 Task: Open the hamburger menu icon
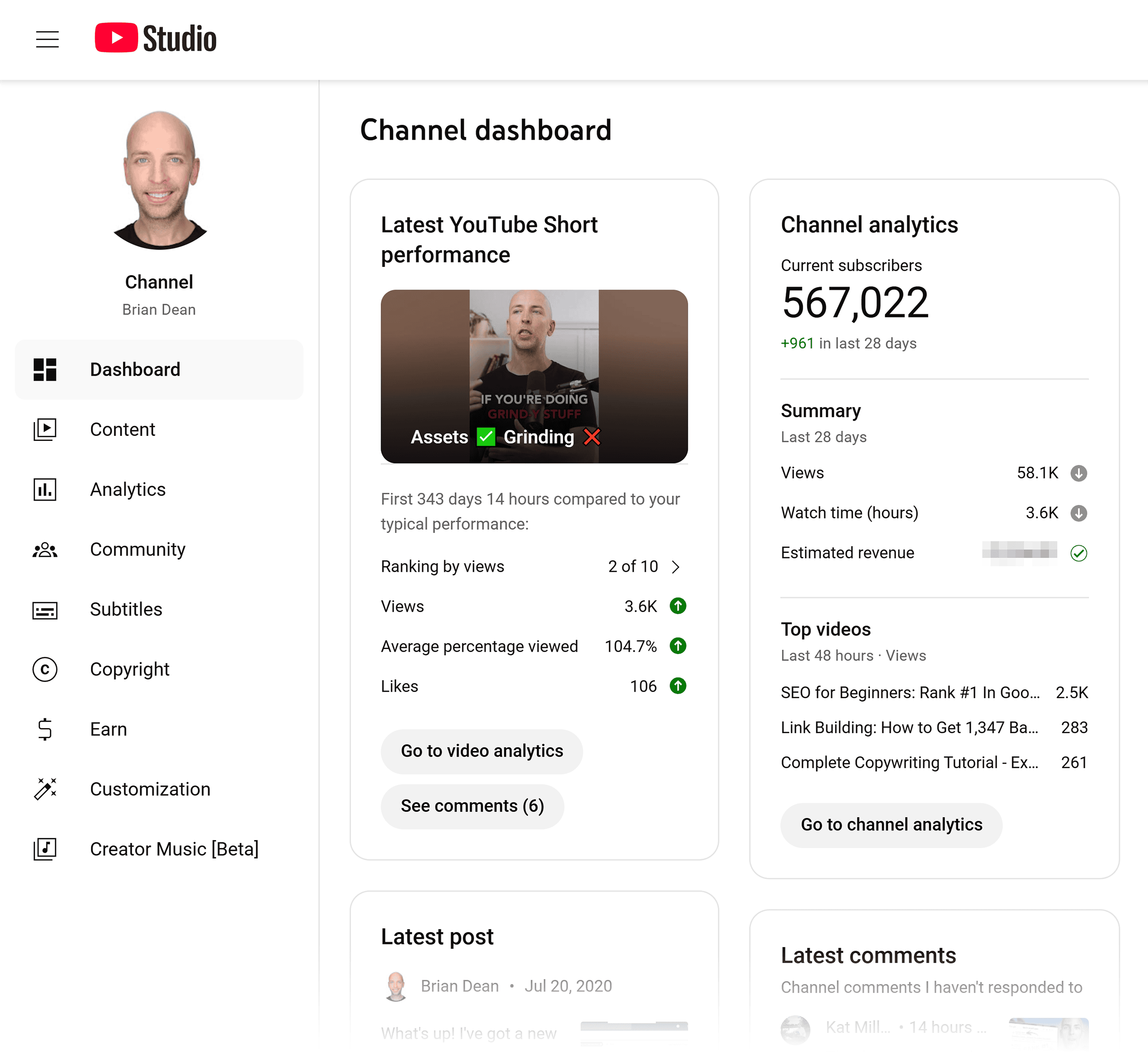click(47, 39)
